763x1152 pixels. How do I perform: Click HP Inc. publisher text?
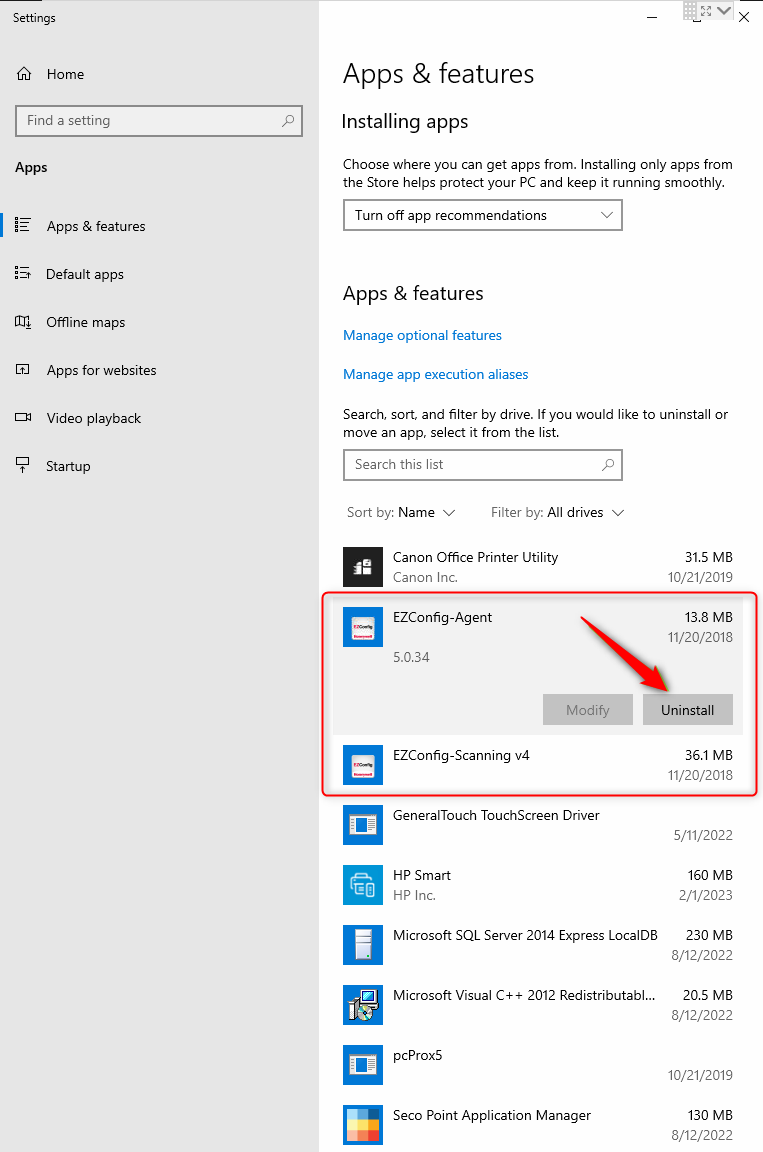click(x=414, y=895)
